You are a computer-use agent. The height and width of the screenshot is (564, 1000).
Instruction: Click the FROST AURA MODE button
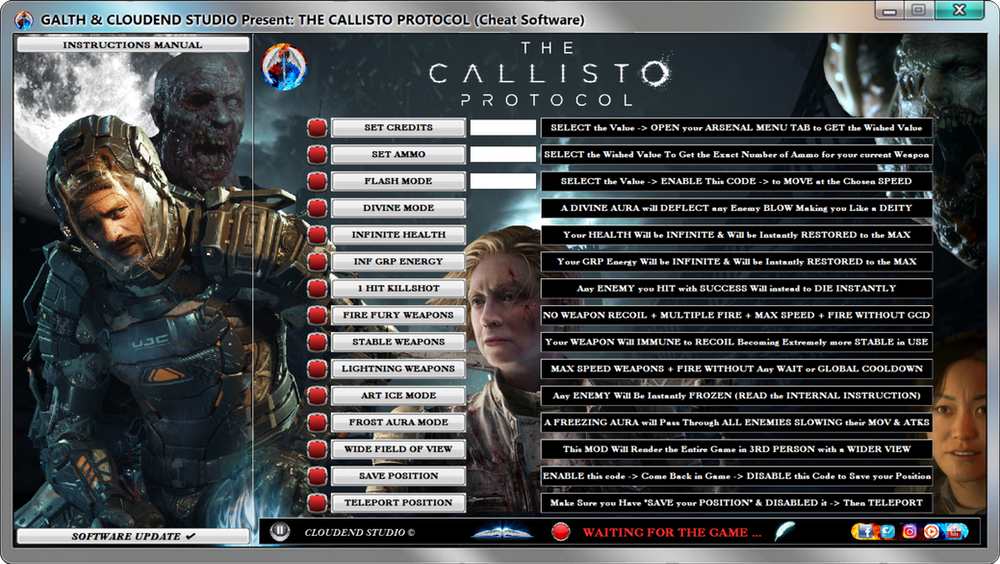[x=399, y=422]
